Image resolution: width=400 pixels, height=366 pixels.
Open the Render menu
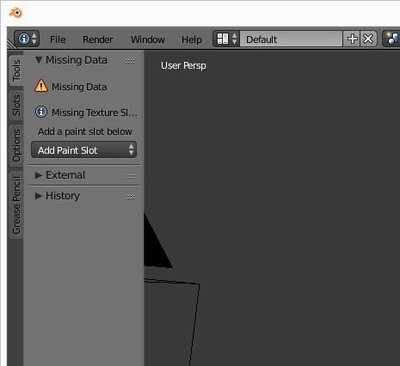(x=98, y=39)
